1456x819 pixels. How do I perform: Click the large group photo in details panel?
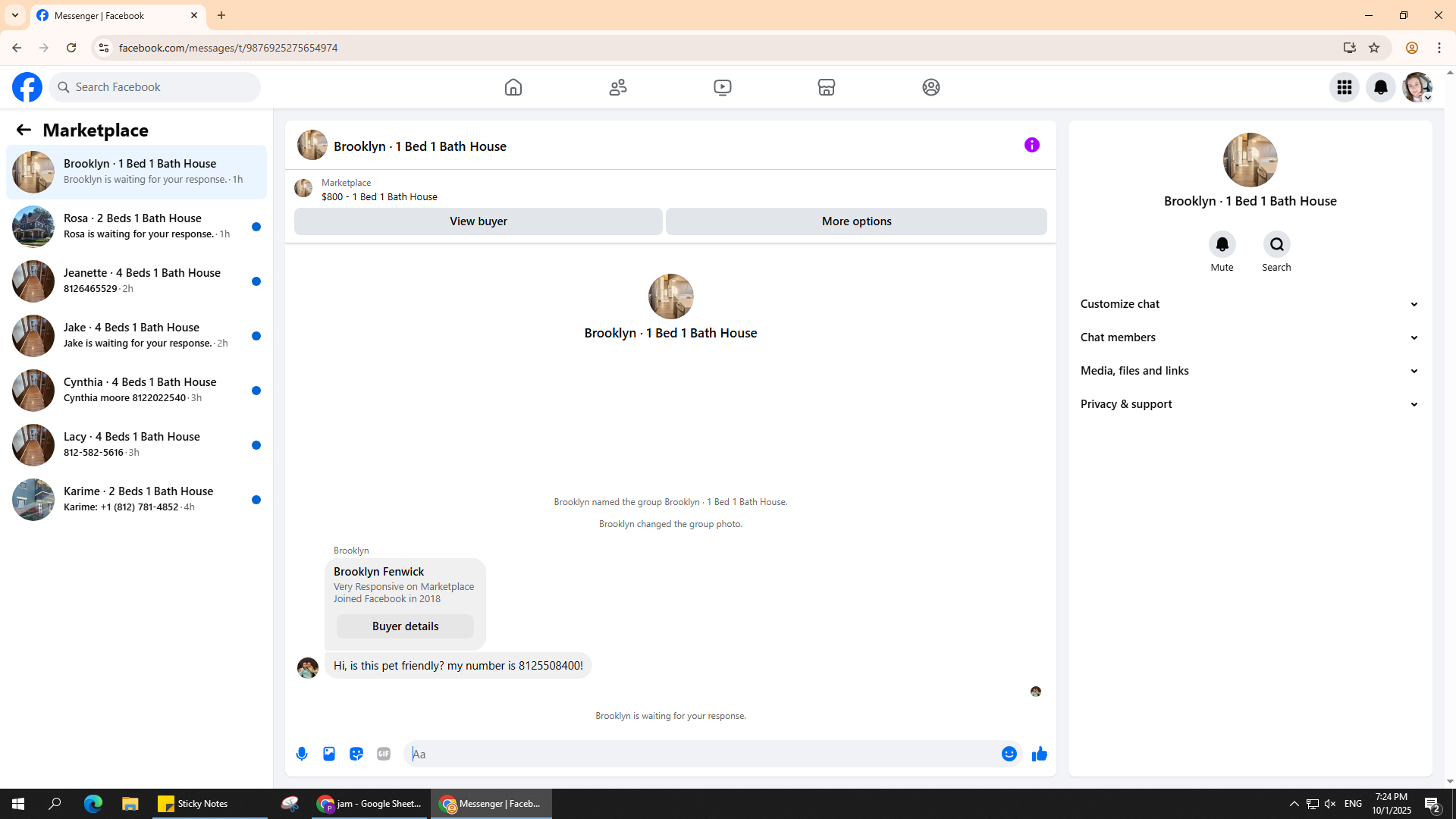(1250, 160)
